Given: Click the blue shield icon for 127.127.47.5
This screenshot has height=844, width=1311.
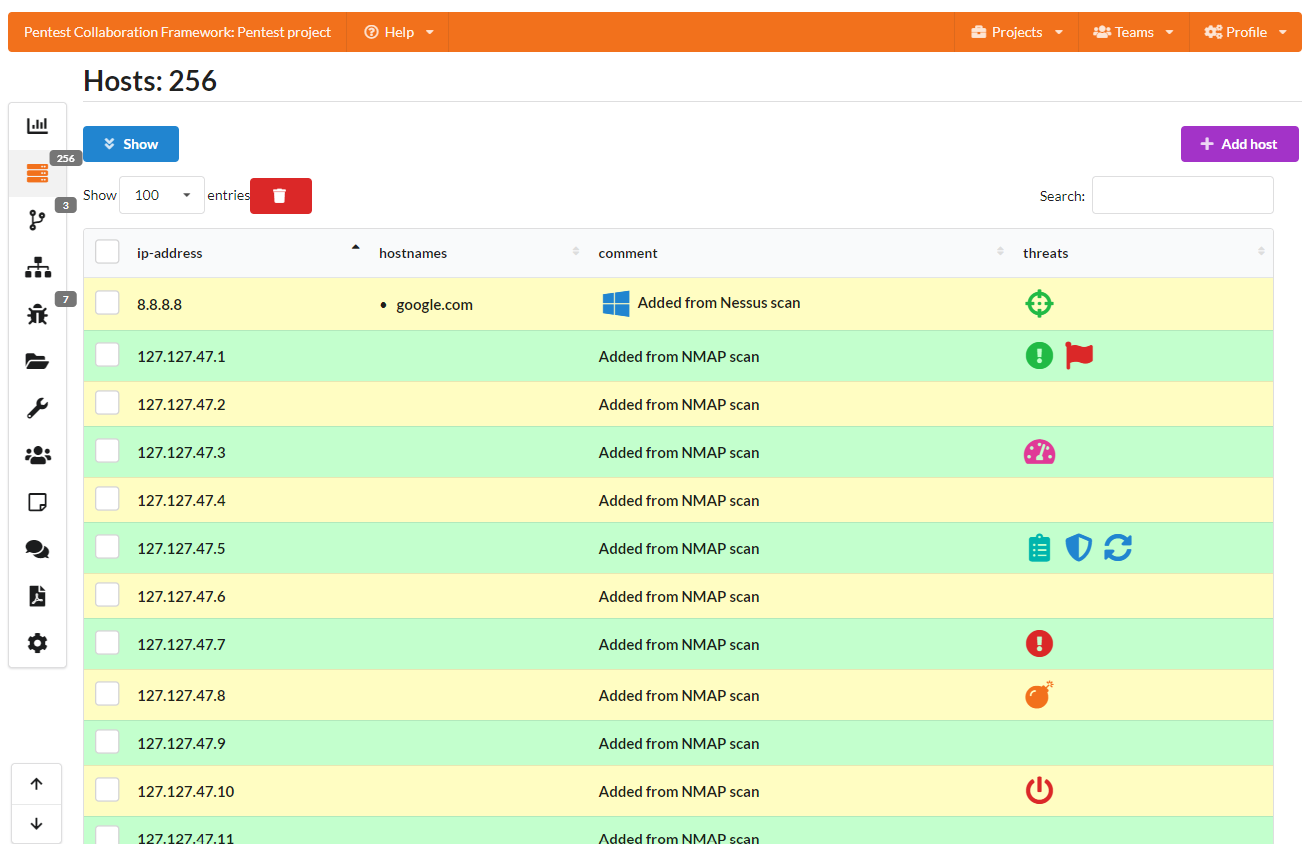Looking at the screenshot, I should click(1078, 548).
